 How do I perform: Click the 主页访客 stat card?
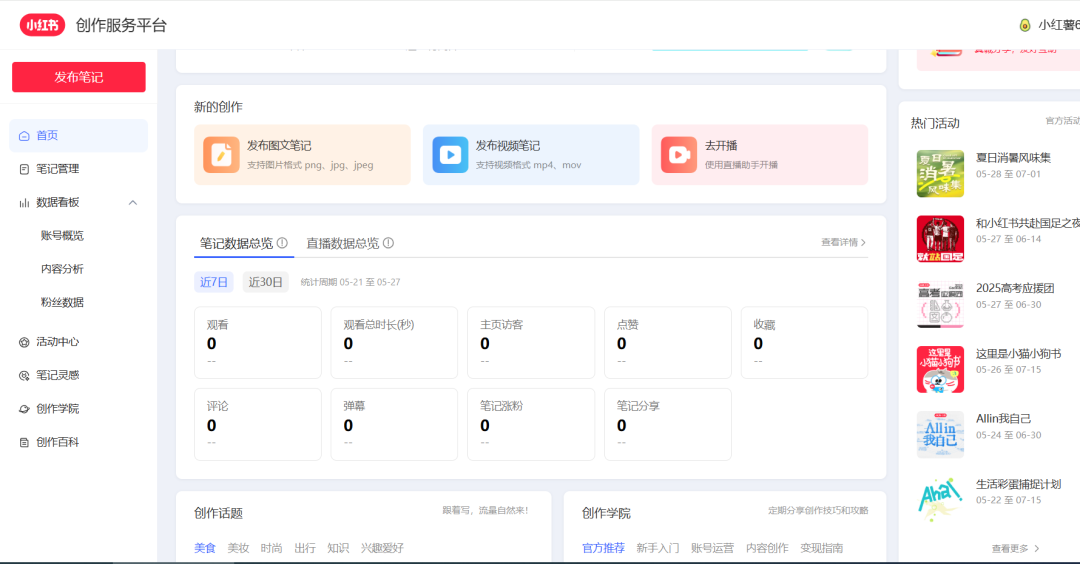(x=531, y=343)
